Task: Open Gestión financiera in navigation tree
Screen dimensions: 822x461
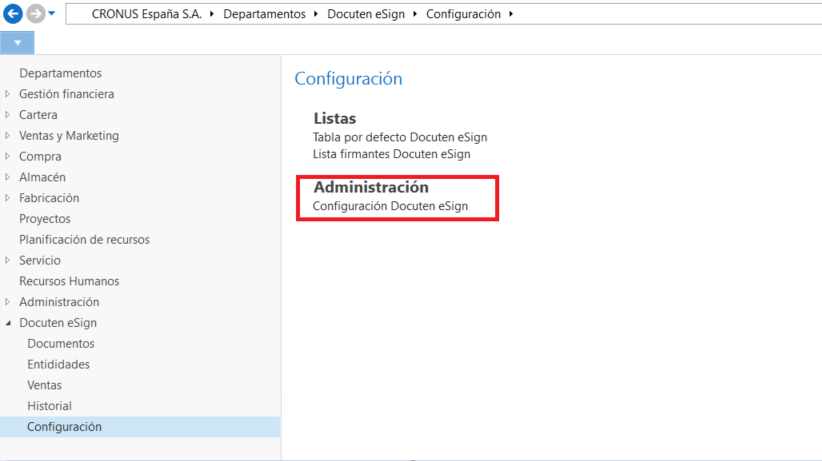Action: (x=67, y=94)
